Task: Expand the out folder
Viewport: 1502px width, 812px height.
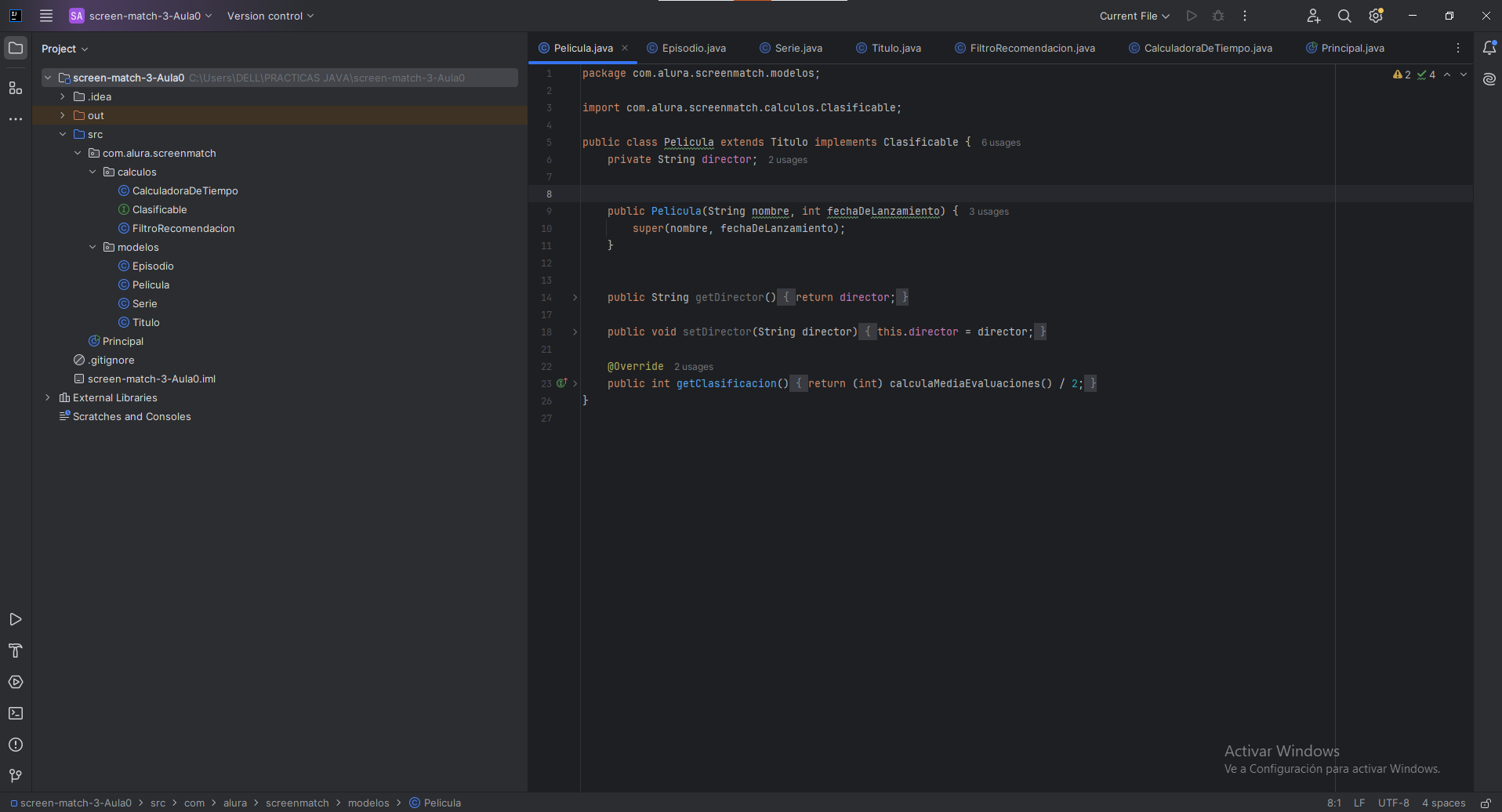Action: coord(63,115)
